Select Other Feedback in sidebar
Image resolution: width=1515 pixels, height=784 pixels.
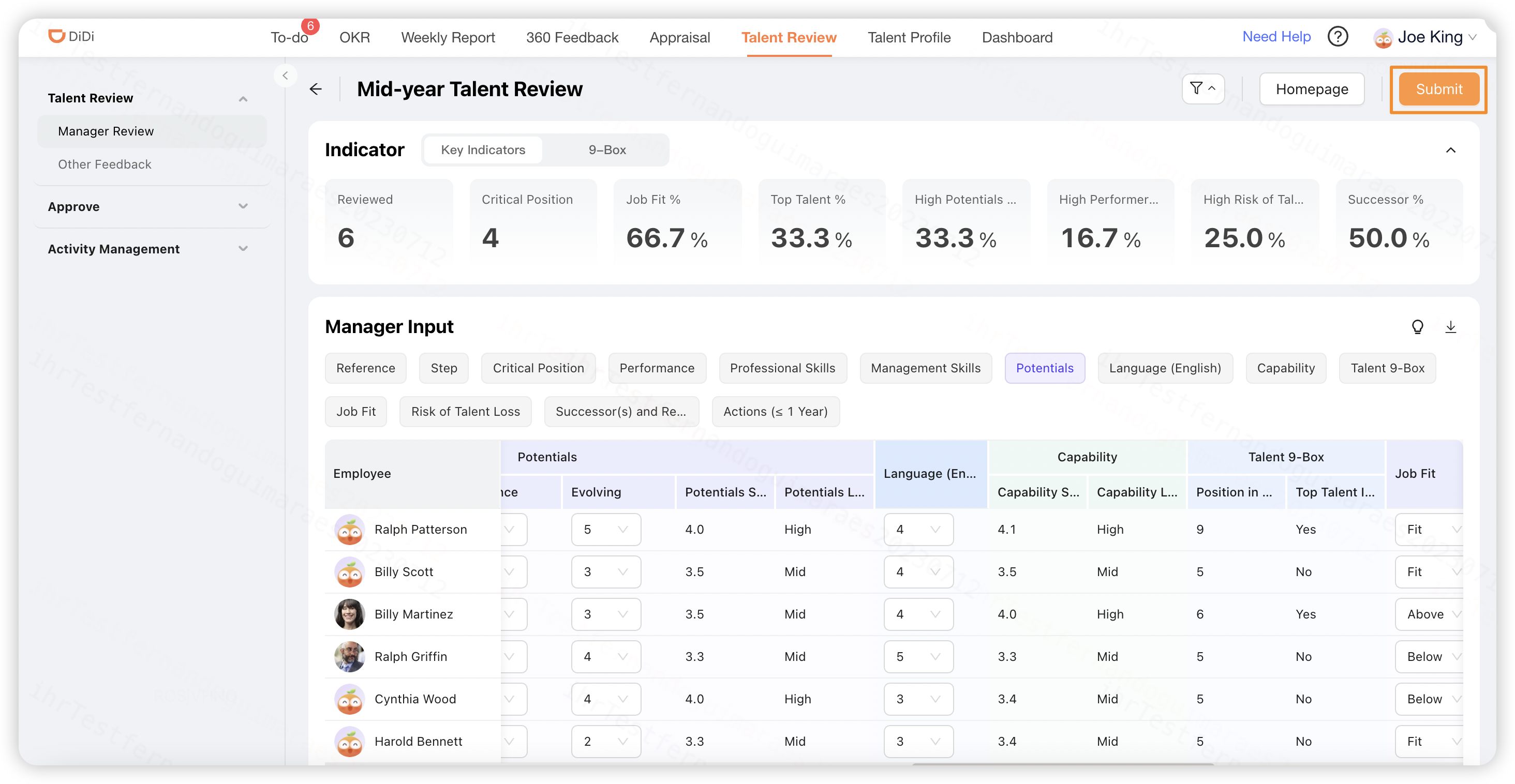coord(152,164)
